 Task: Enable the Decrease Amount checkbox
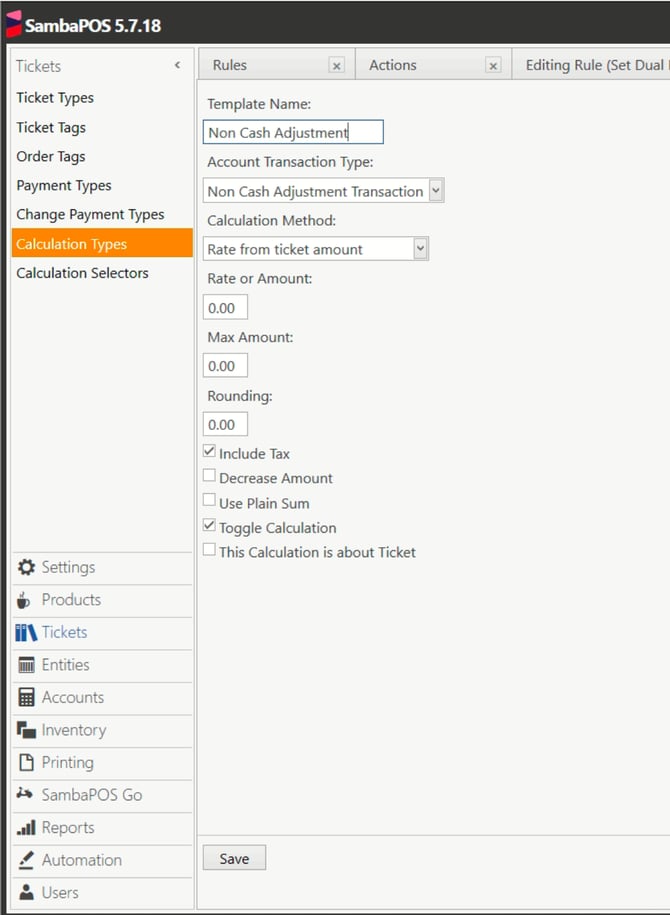coord(209,476)
